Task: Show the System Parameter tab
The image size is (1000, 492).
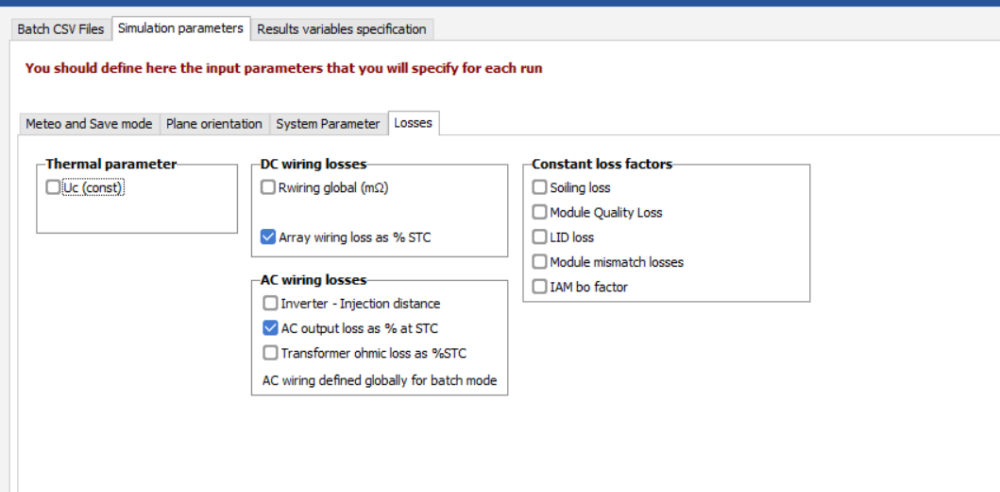Action: [328, 123]
